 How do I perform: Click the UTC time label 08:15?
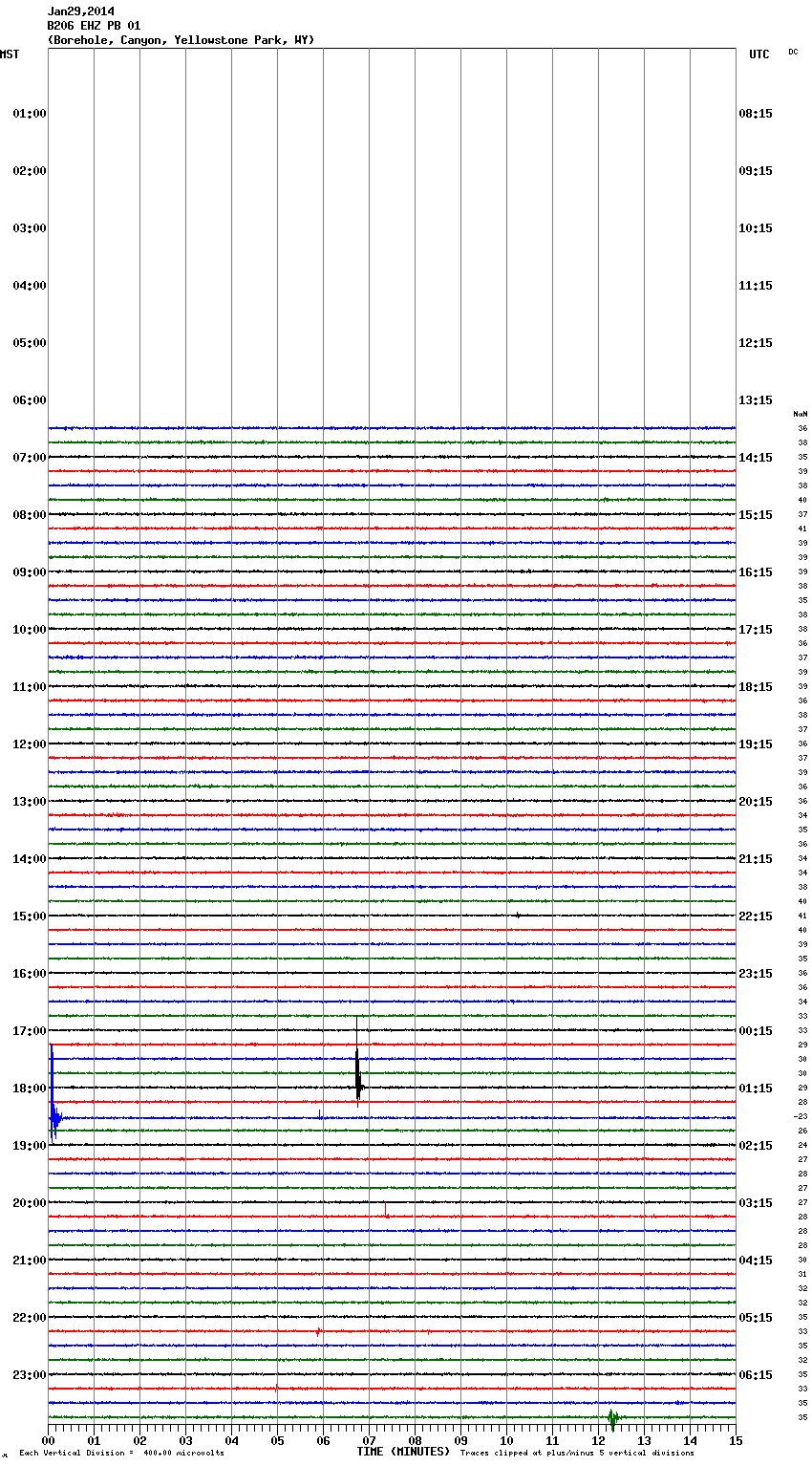tap(756, 114)
